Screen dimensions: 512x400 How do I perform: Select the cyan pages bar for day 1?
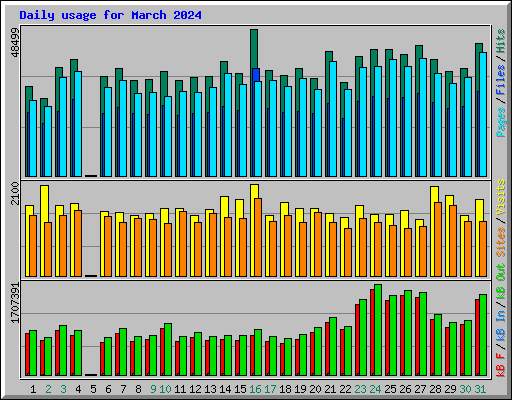click(x=33, y=138)
